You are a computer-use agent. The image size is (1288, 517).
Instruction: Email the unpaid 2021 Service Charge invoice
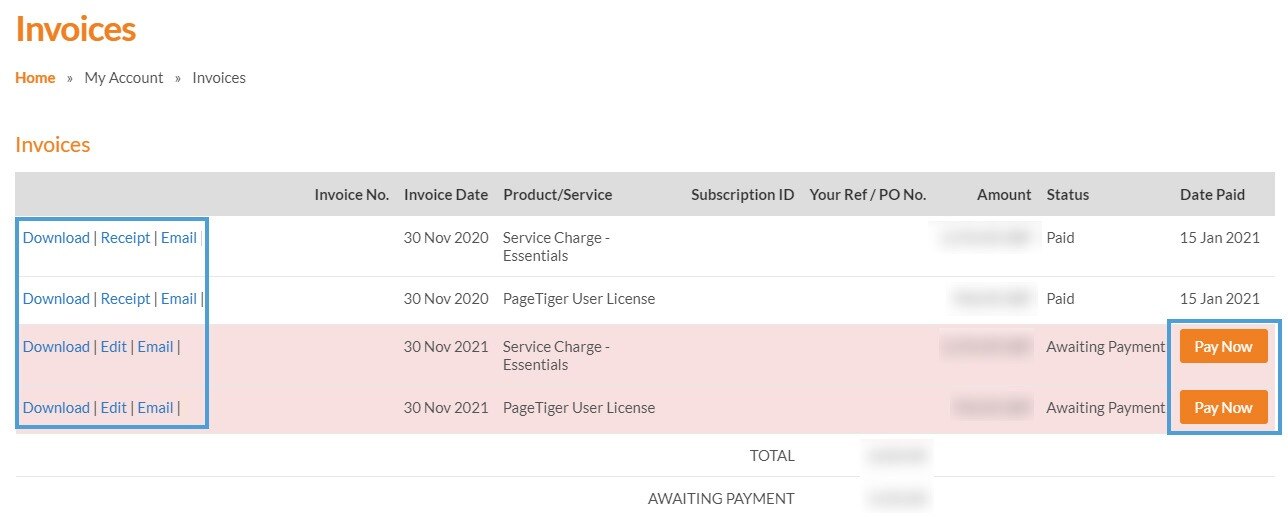click(155, 347)
